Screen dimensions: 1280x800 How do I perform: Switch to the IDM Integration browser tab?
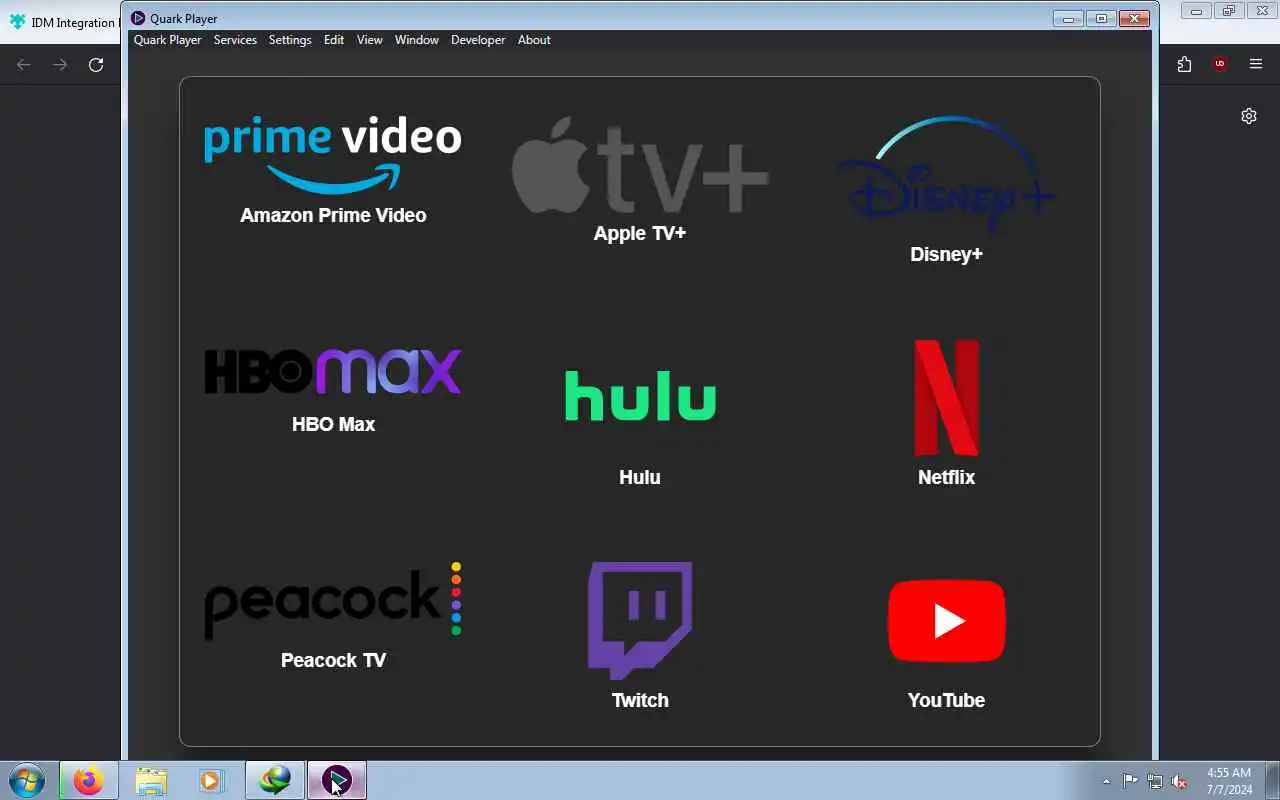[x=62, y=22]
